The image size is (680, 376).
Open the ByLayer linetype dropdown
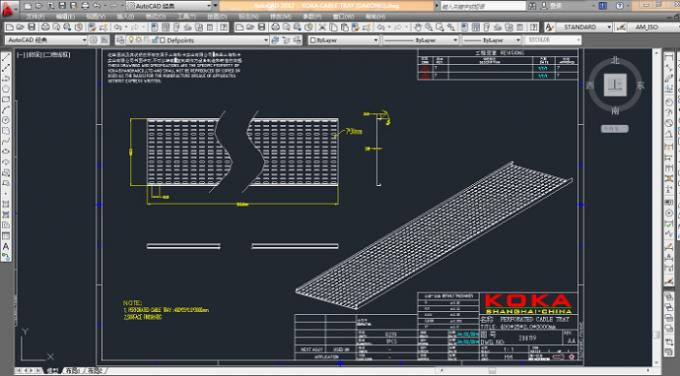(455, 40)
